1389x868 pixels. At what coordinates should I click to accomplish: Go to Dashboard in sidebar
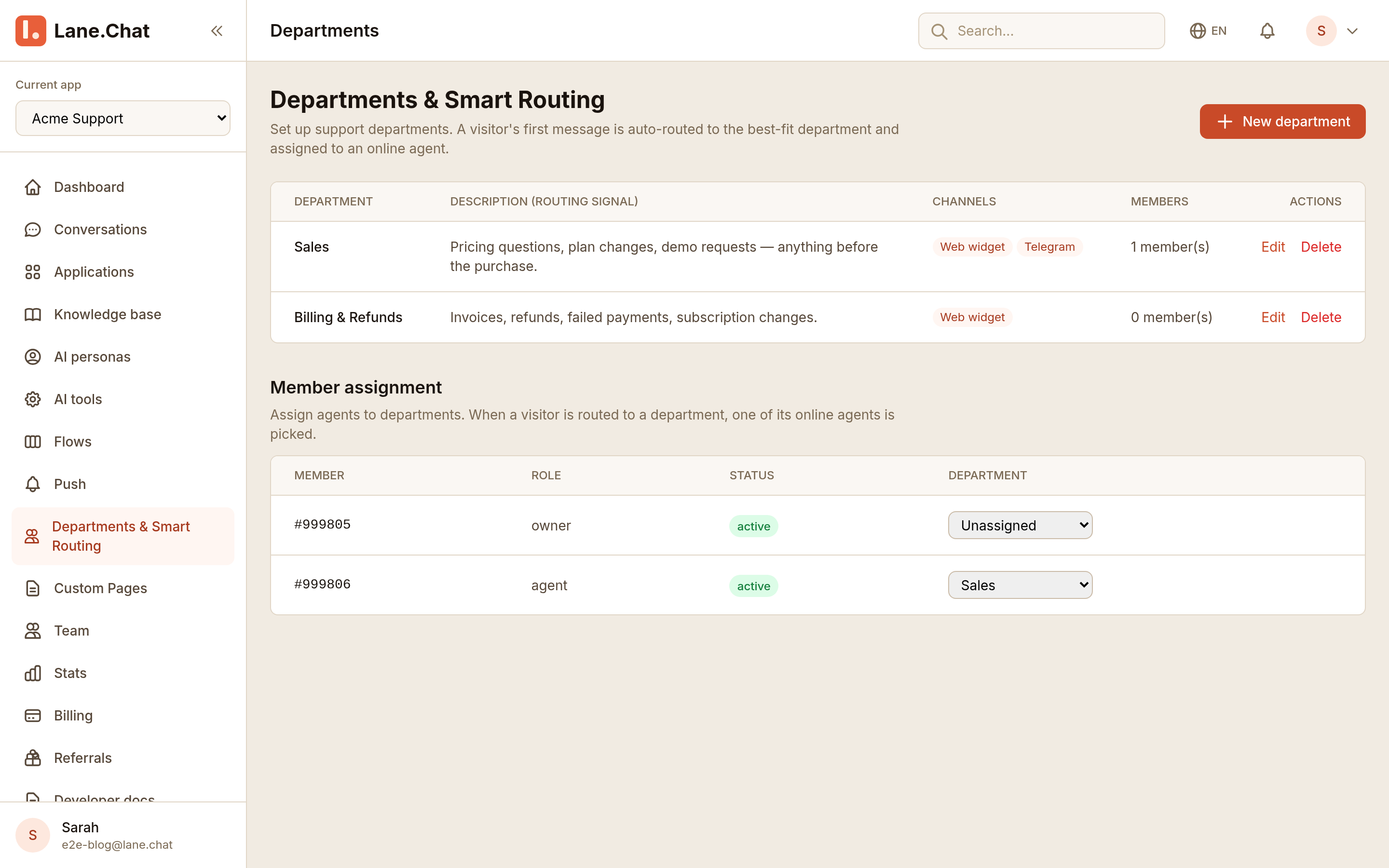pyautogui.click(x=123, y=187)
